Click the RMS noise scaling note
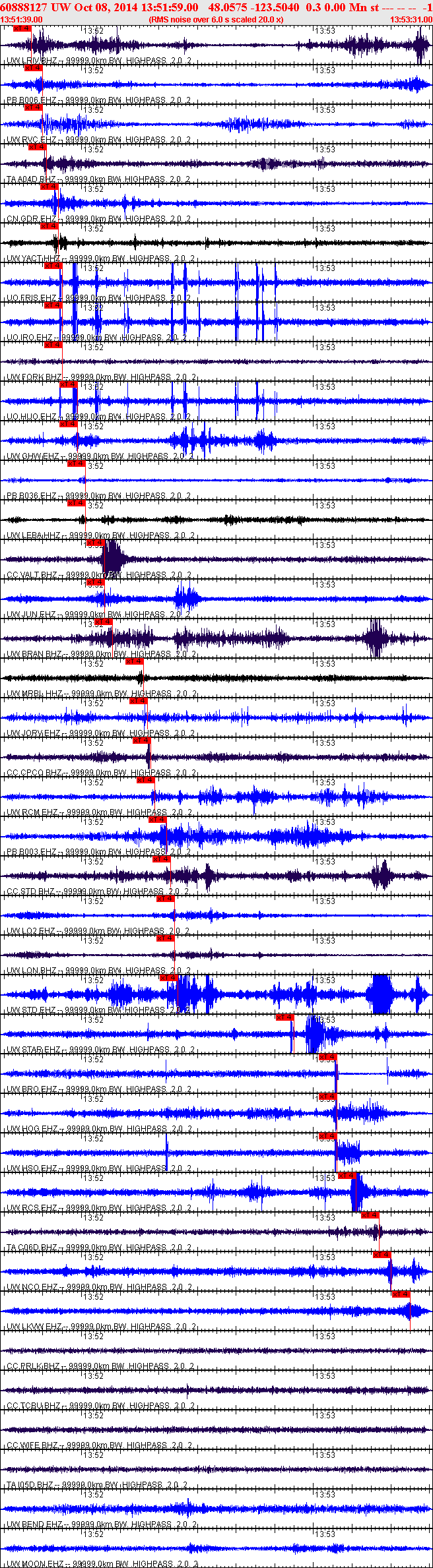Image resolution: width=433 pixels, height=1568 pixels. click(216, 20)
